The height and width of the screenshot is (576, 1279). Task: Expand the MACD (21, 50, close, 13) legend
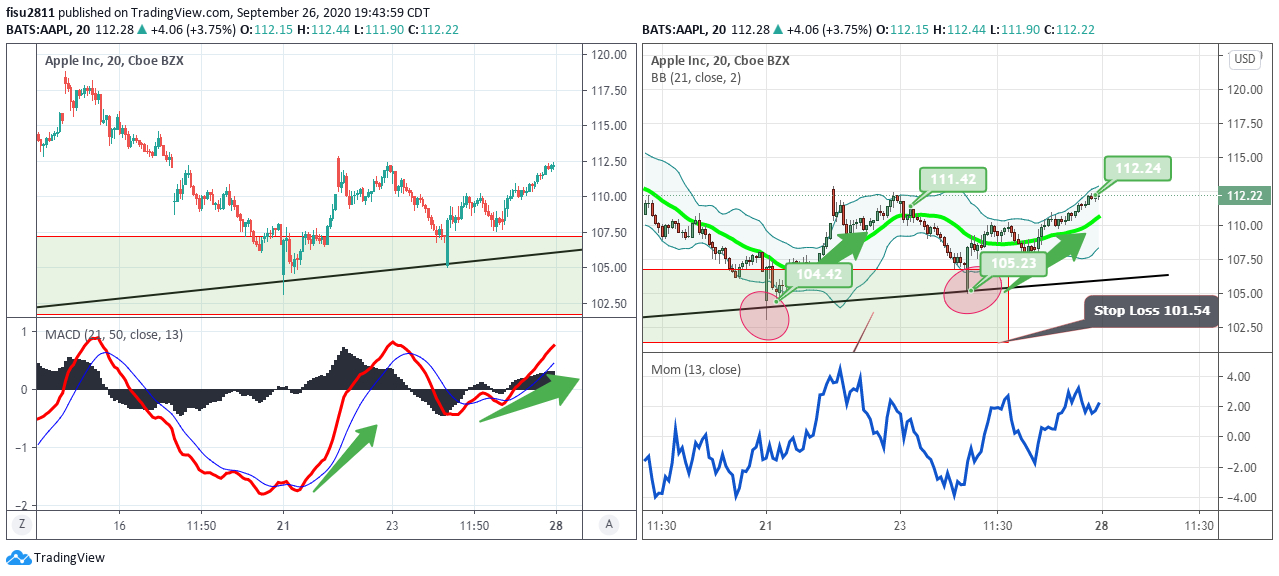pyautogui.click(x=112, y=334)
